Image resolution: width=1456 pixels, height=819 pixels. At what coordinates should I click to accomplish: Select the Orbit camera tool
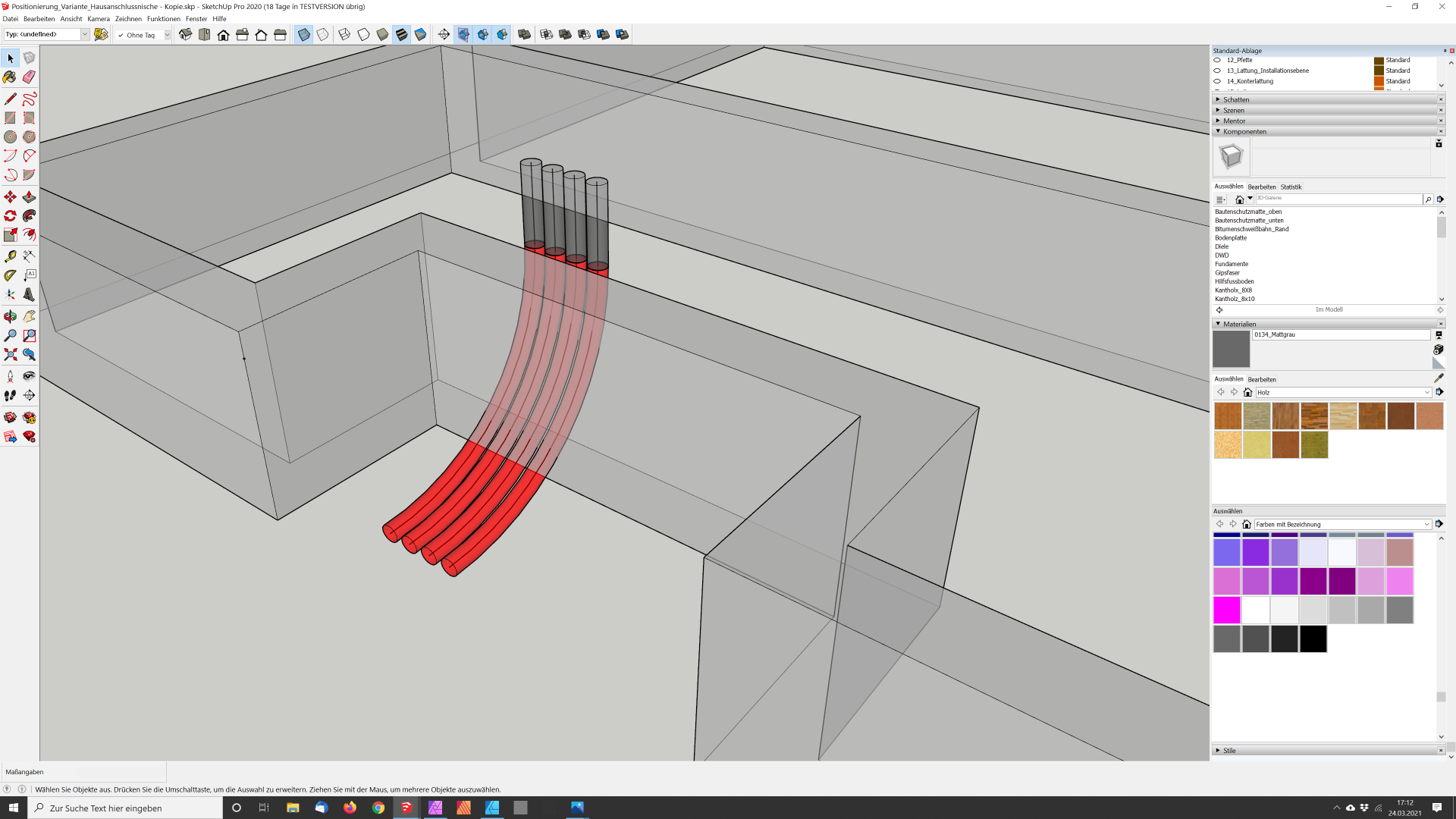pyautogui.click(x=10, y=316)
